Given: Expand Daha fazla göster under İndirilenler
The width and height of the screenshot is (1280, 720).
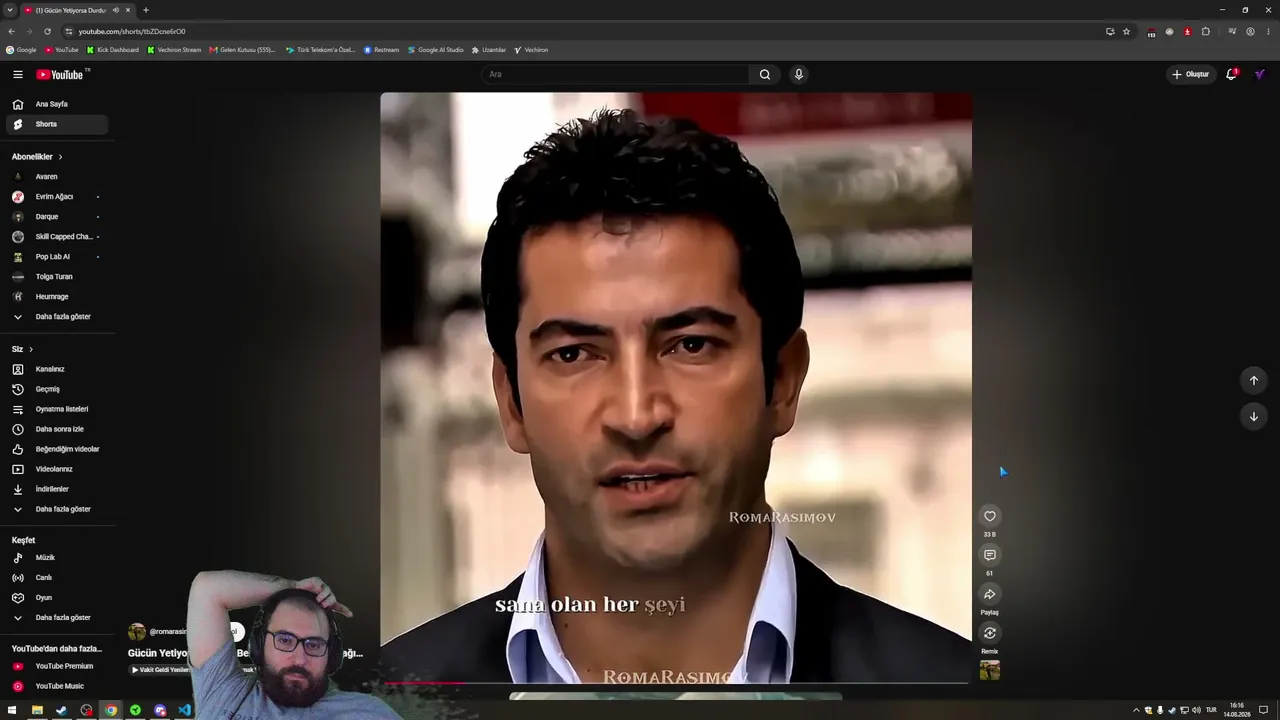Looking at the screenshot, I should pos(57,509).
